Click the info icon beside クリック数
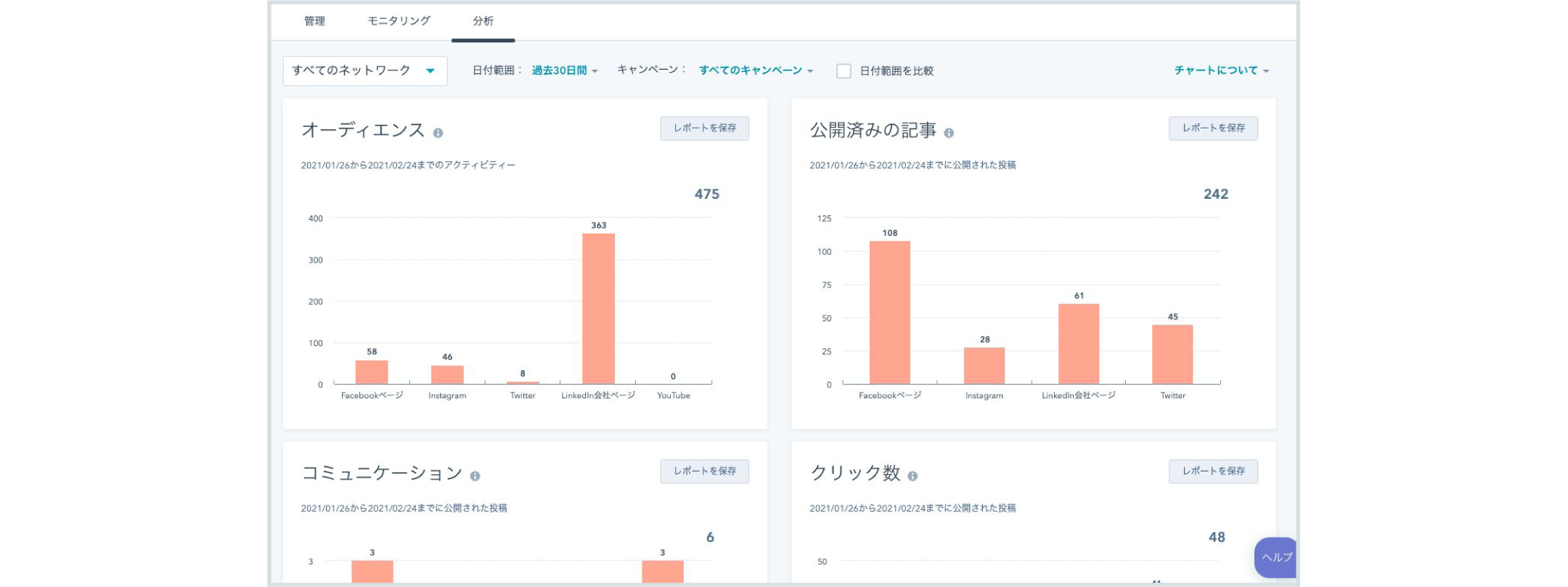The height and width of the screenshot is (587, 1568). [912, 476]
